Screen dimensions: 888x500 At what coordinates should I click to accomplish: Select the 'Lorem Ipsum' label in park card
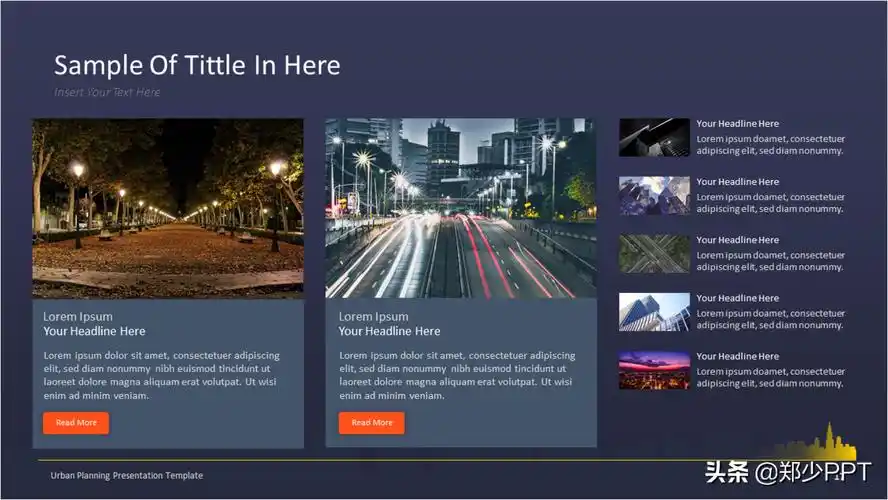coord(78,316)
